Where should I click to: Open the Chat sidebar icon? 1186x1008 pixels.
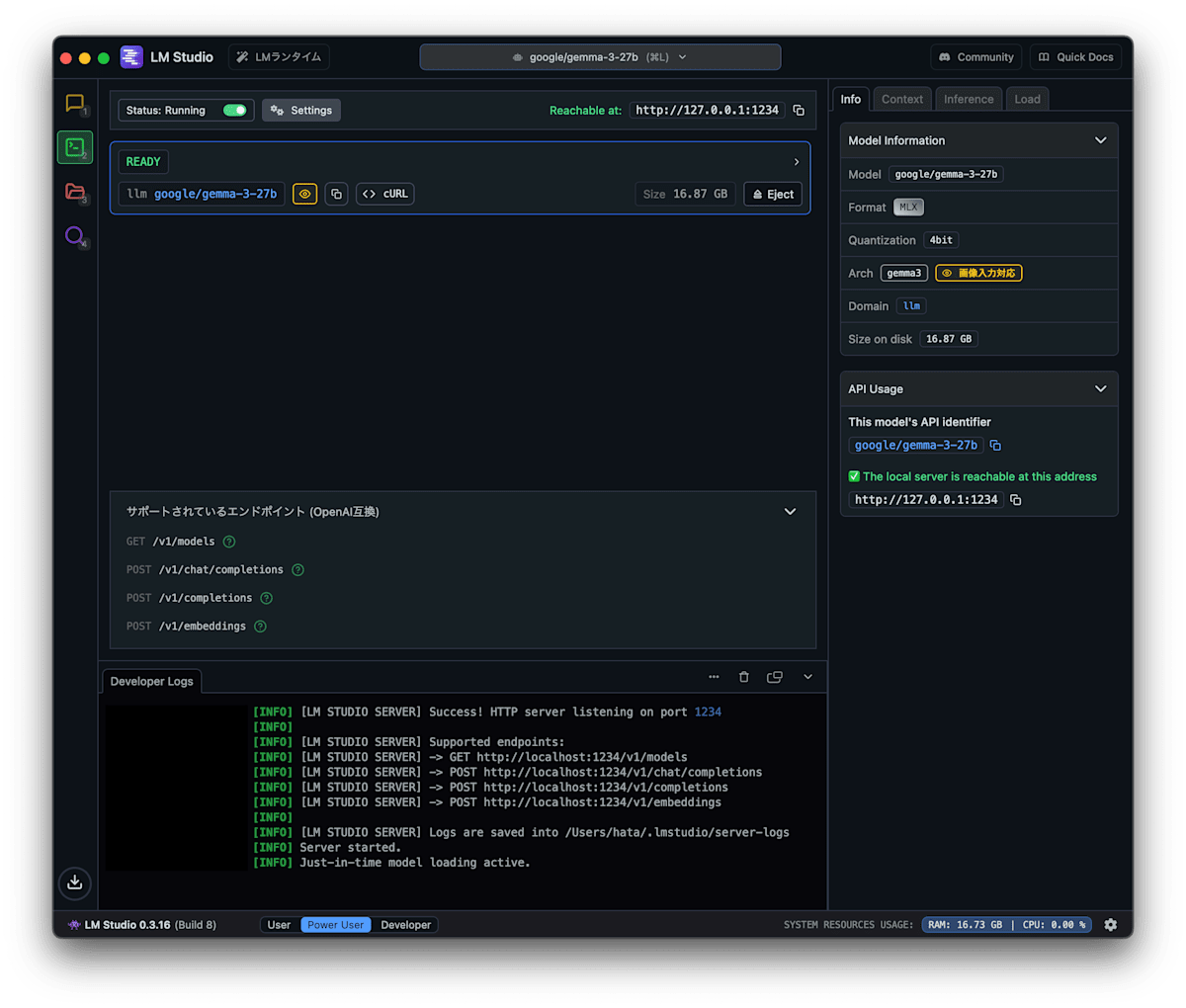(74, 103)
